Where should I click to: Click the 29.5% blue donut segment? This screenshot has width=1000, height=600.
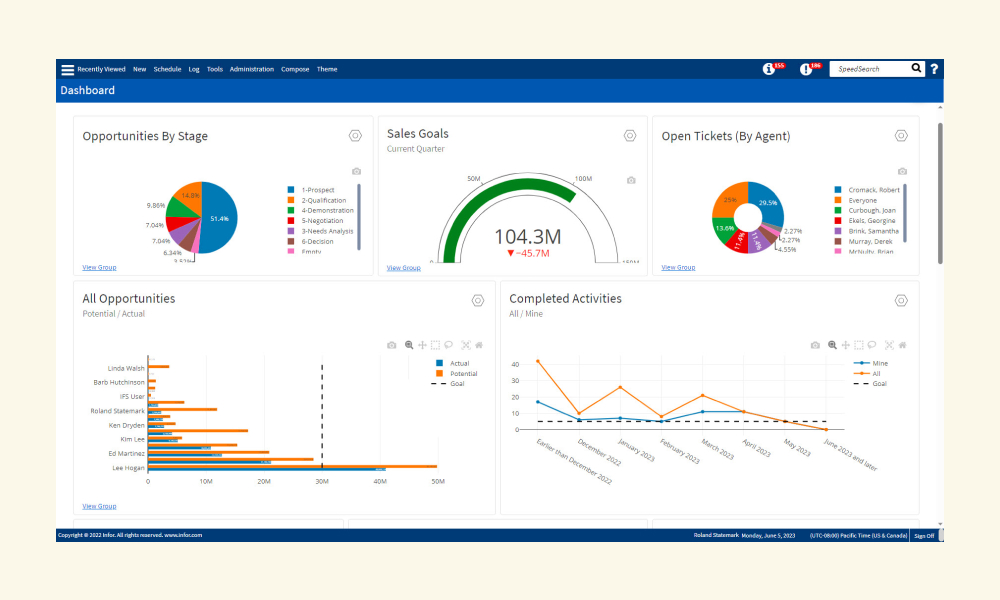(x=768, y=201)
